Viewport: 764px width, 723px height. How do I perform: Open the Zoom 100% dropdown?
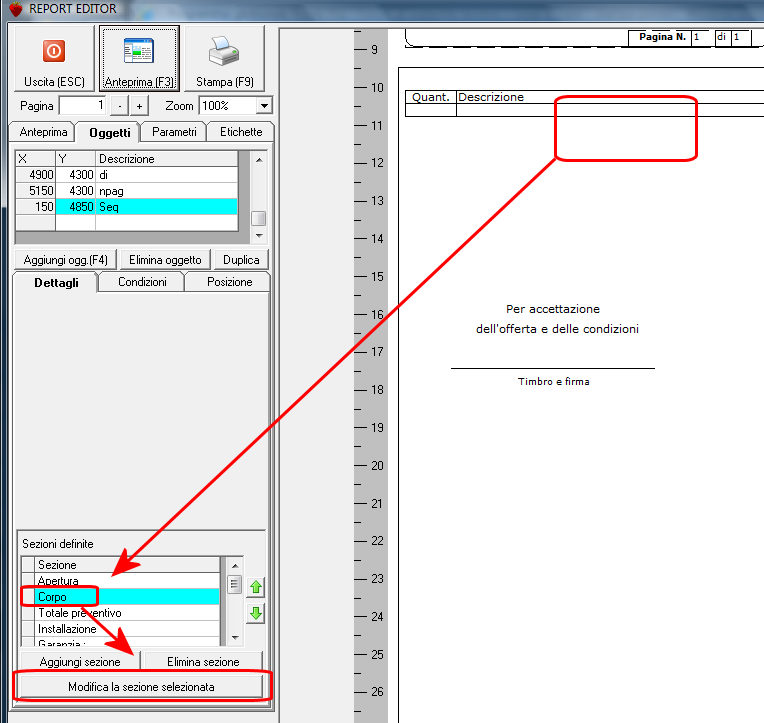[x=264, y=106]
